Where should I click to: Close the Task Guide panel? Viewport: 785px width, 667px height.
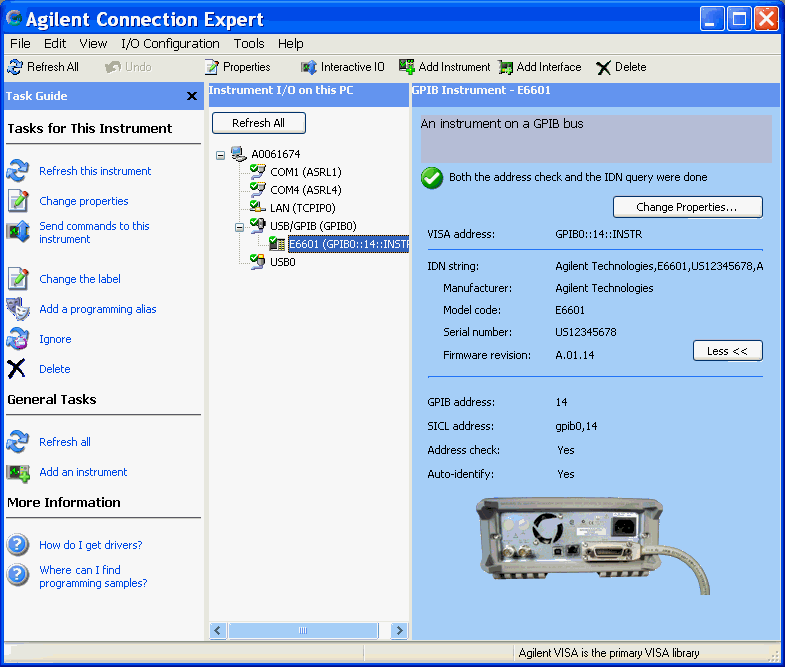click(192, 96)
